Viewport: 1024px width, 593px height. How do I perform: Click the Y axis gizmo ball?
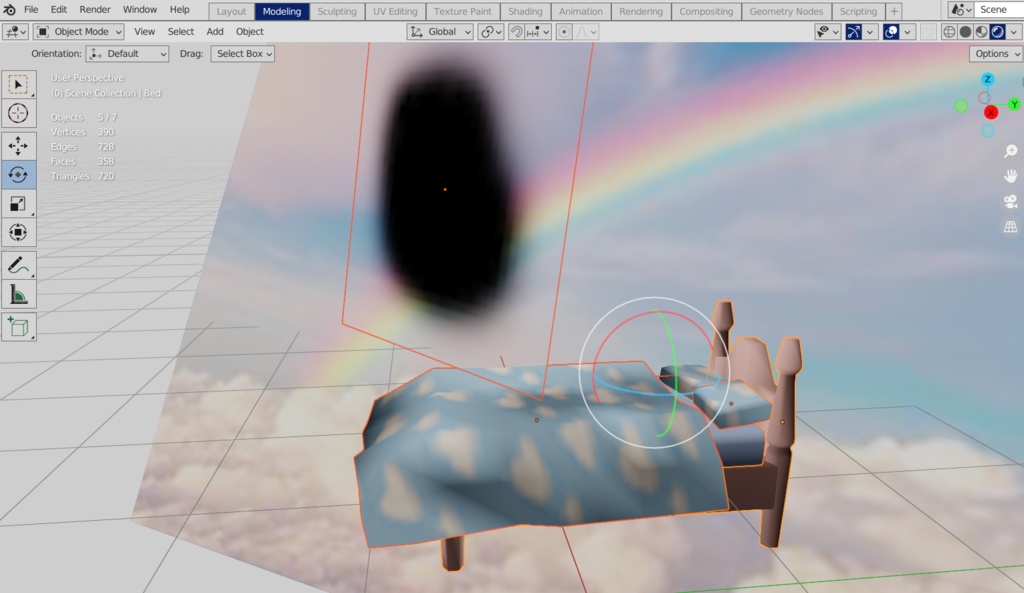point(1014,104)
